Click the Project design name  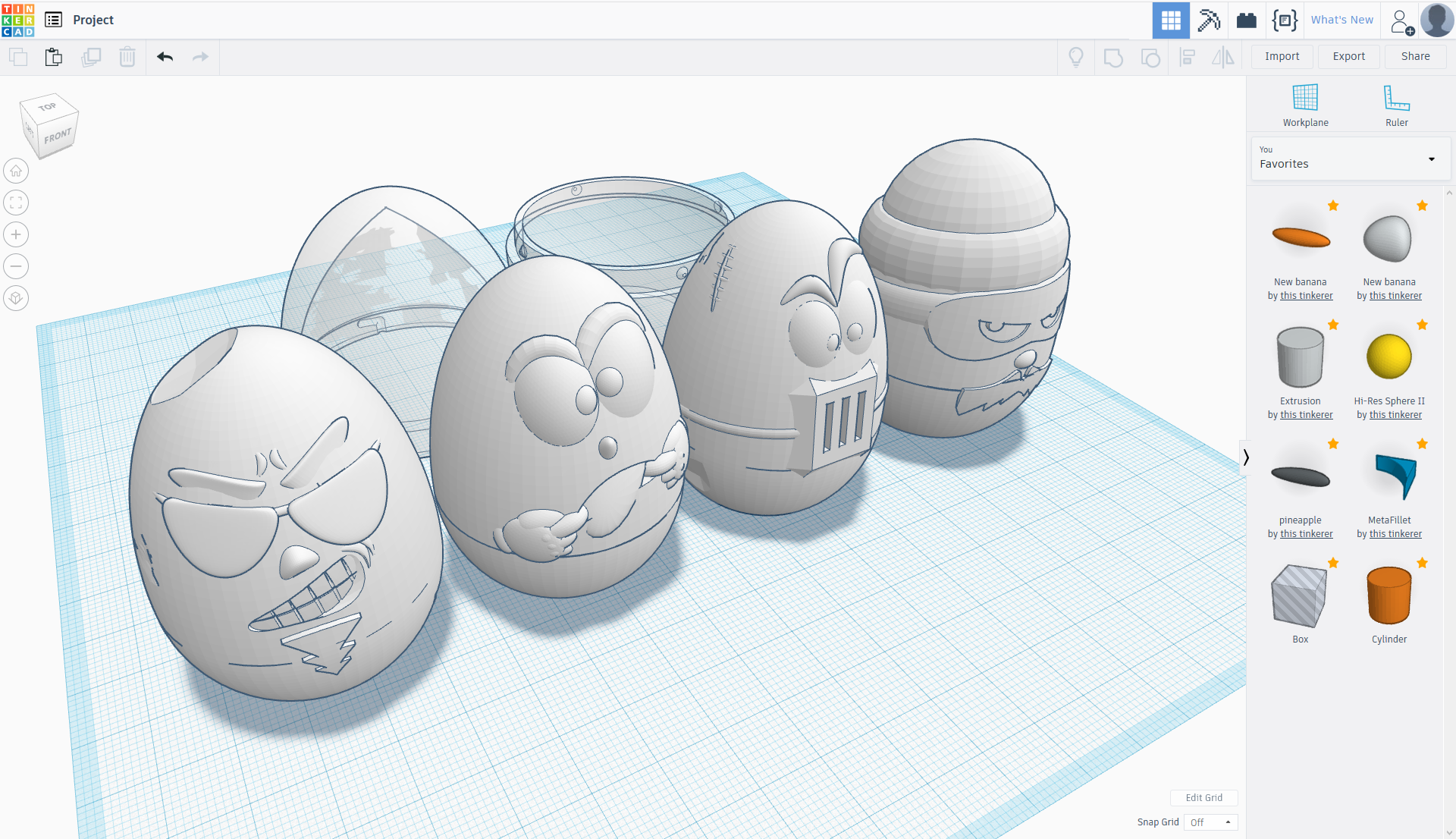pyautogui.click(x=93, y=20)
